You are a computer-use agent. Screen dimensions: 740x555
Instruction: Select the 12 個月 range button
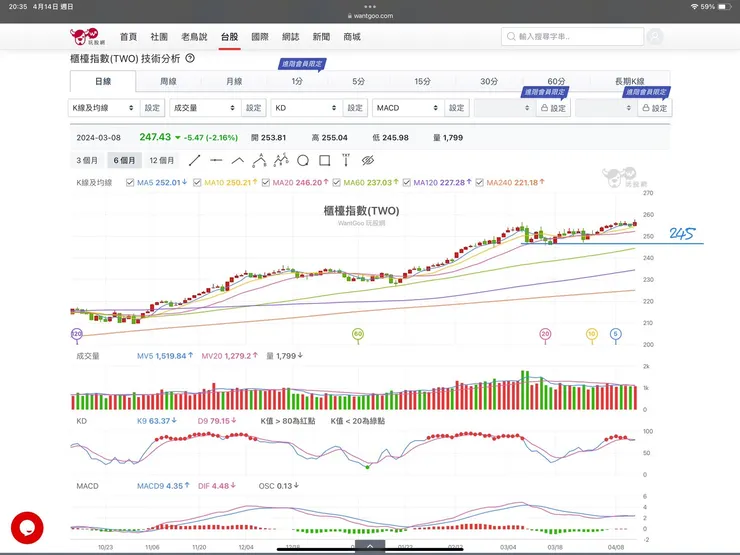click(162, 160)
